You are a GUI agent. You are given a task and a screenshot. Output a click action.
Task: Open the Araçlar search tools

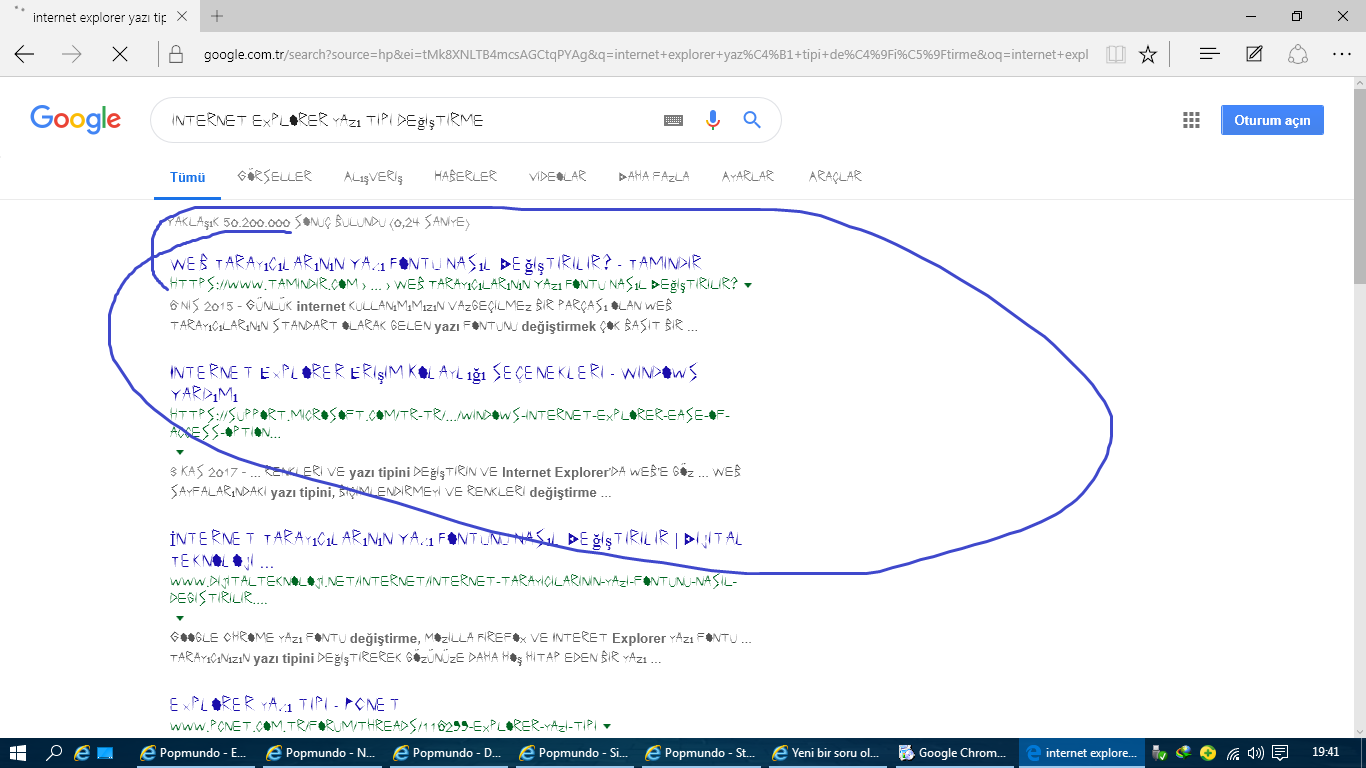[x=835, y=177]
